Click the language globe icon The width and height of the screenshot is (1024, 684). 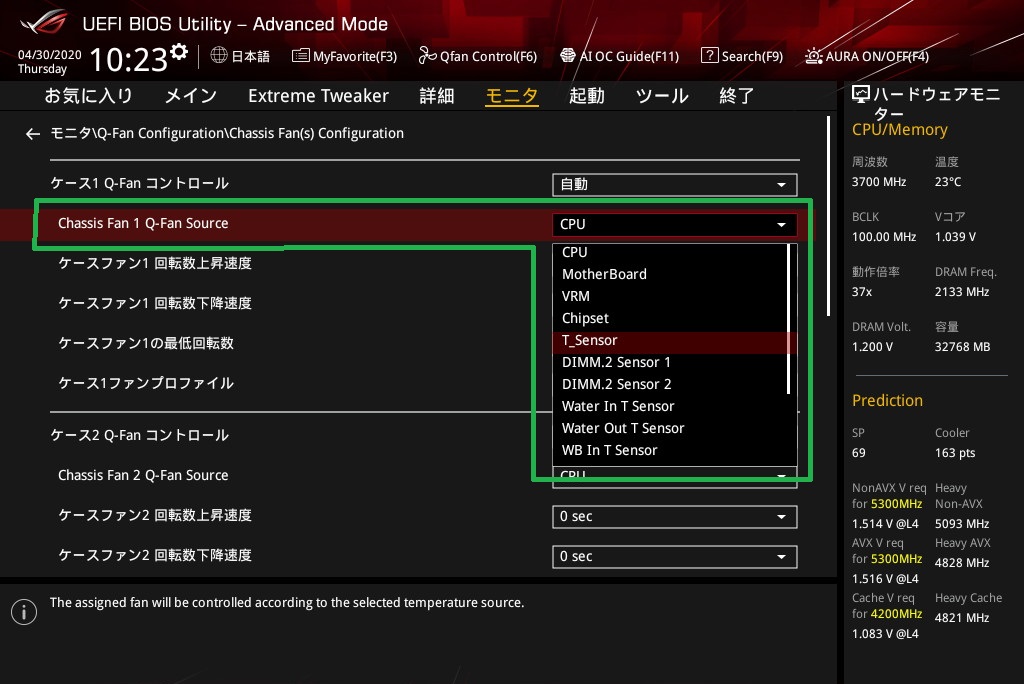pyautogui.click(x=219, y=56)
